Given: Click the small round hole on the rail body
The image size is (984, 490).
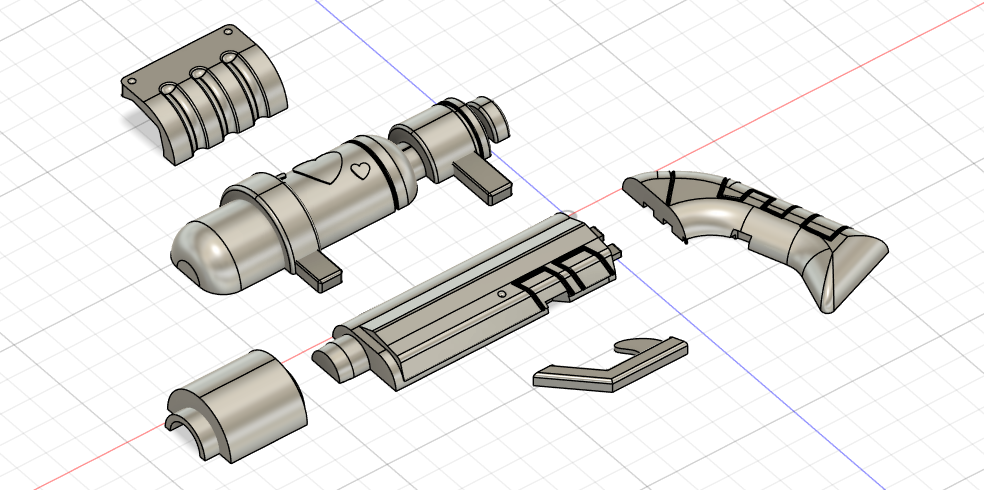Looking at the screenshot, I should [x=500, y=294].
